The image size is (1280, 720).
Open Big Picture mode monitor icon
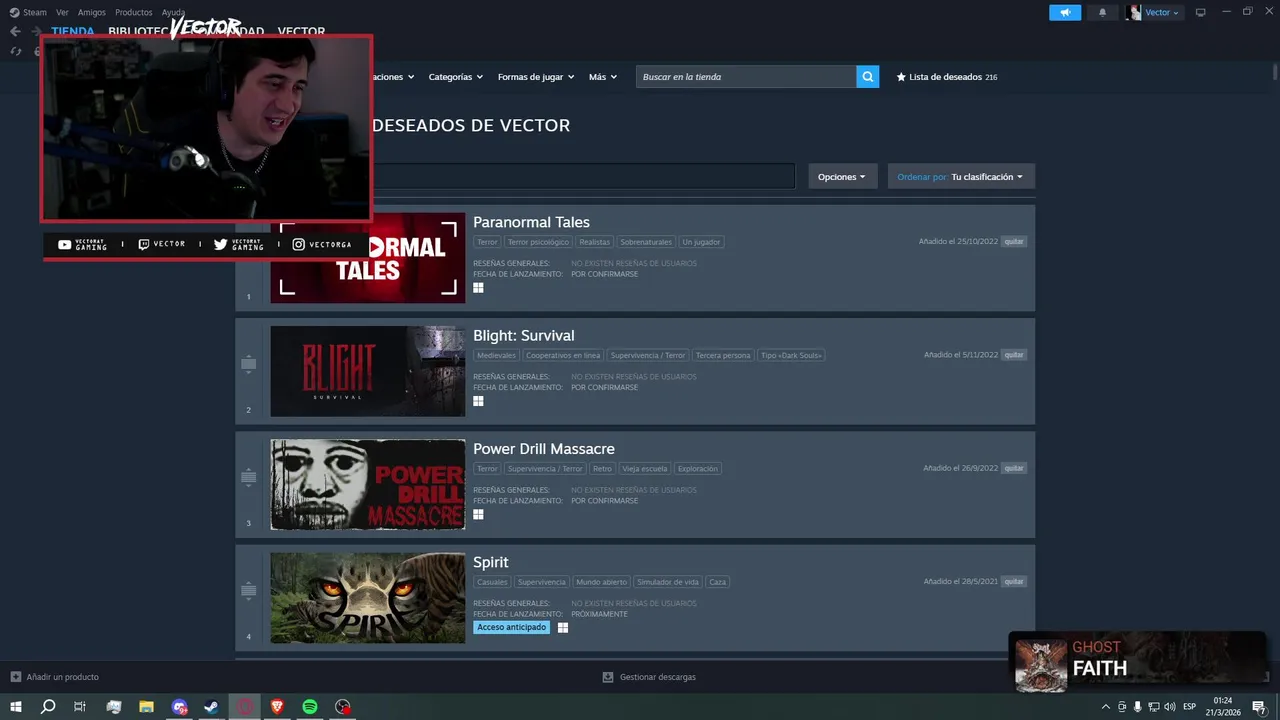(x=1201, y=12)
